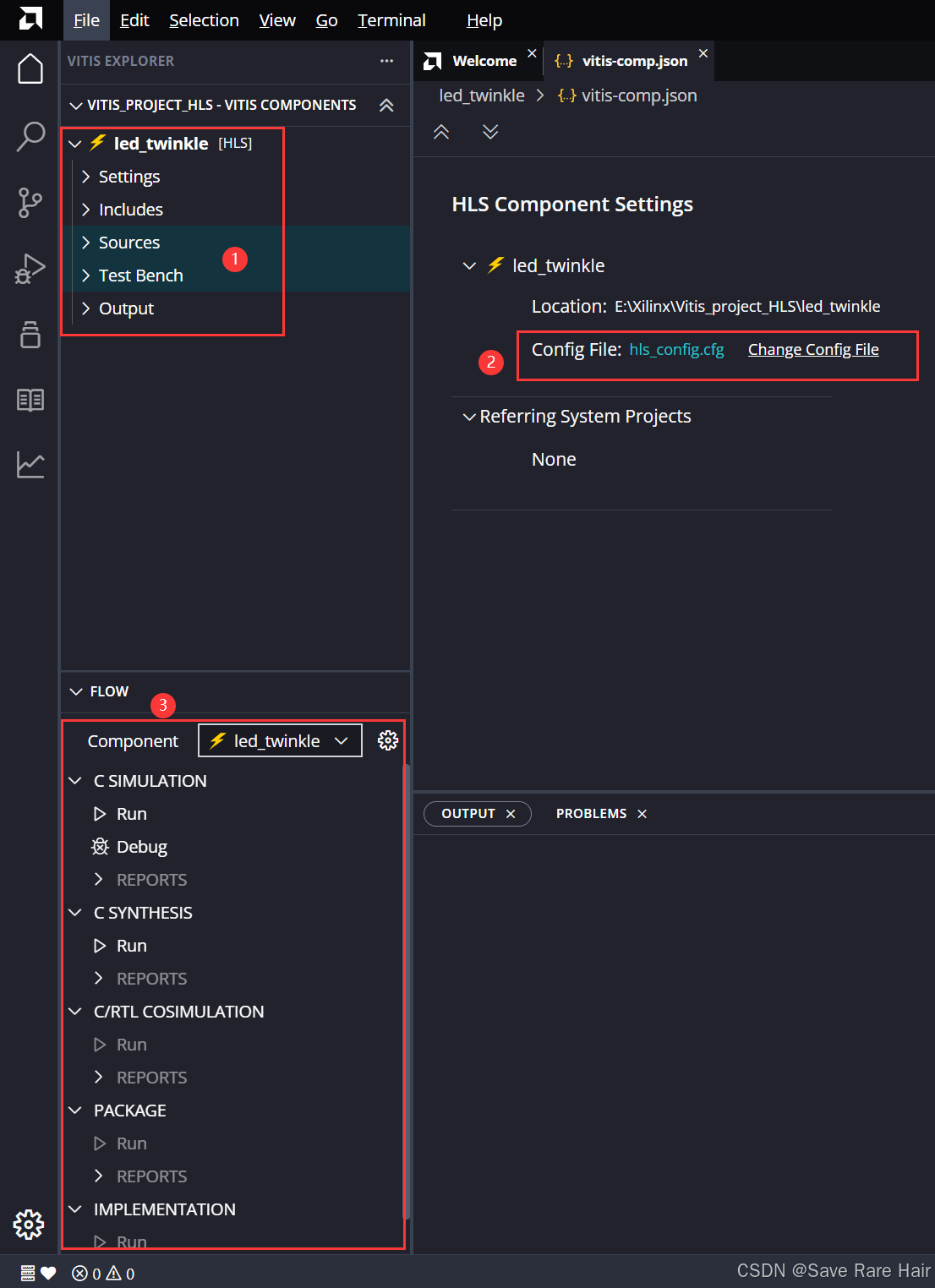935x1288 pixels.
Task: Collapse led_twinkle [HLS] tree node
Action: pyautogui.click(x=75, y=144)
